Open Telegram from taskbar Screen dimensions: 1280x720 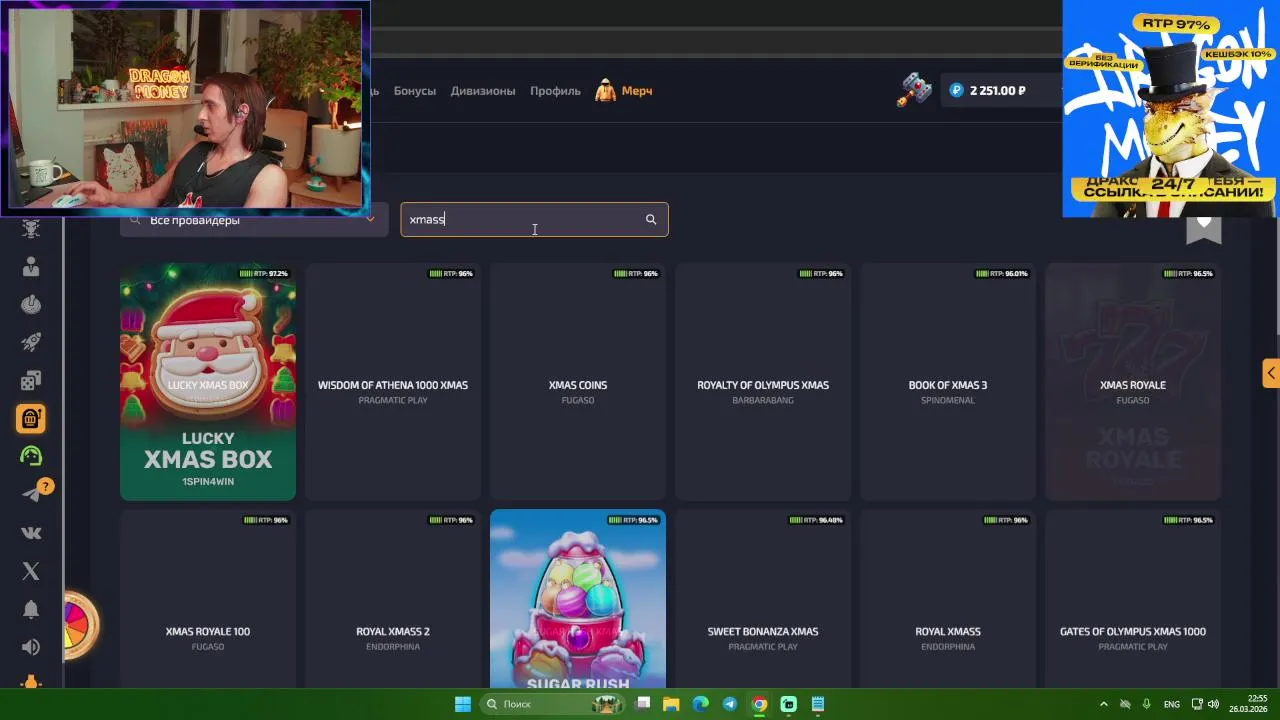[730, 704]
